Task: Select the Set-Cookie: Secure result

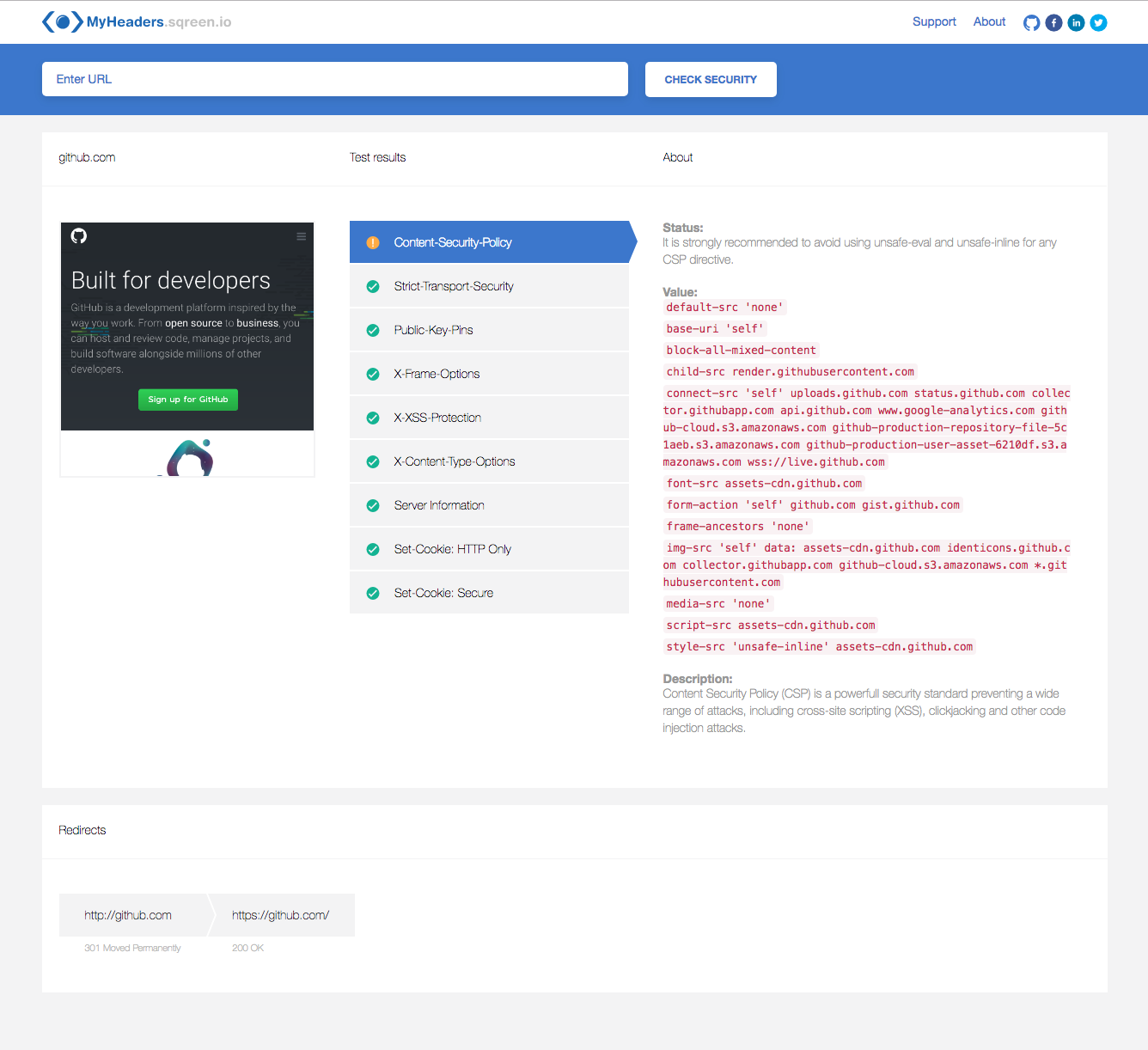Action: pyautogui.click(x=489, y=593)
